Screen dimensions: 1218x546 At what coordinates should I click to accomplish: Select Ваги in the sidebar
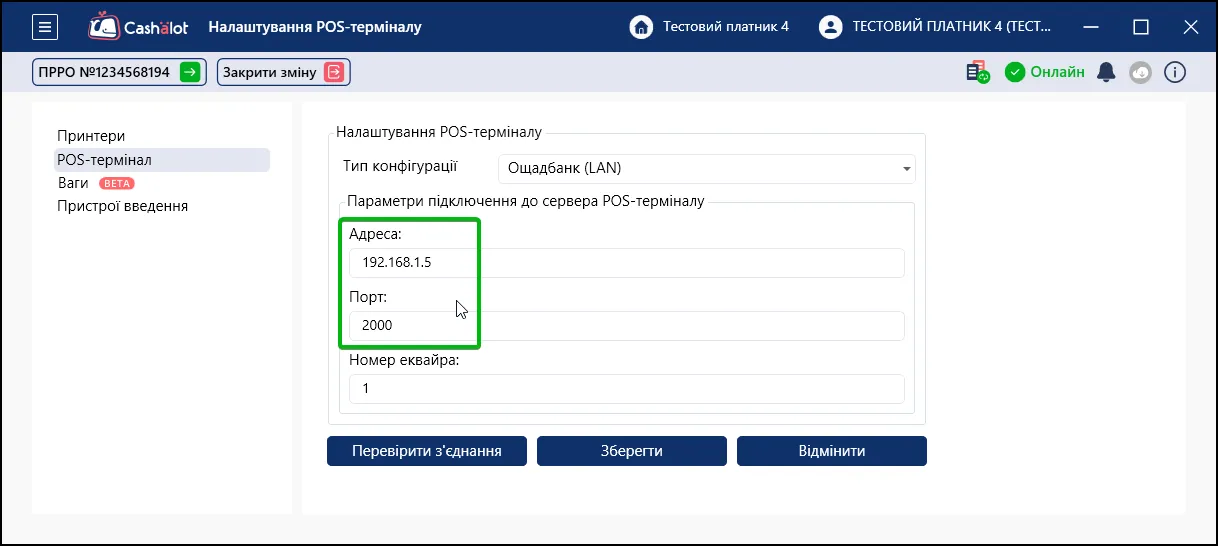tap(73, 183)
